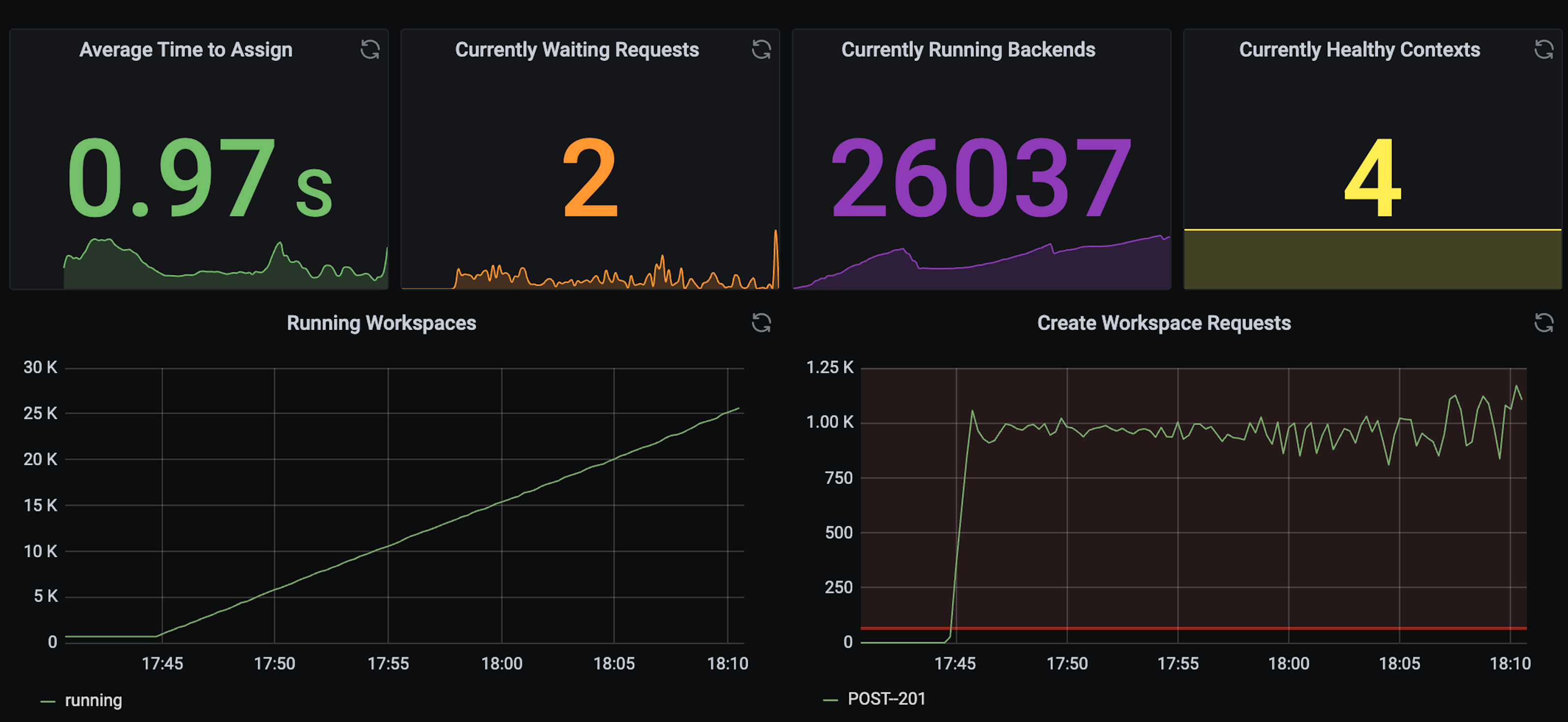Click green color line beside running legend
Viewport: 1568px width, 722px height.
pos(48,701)
